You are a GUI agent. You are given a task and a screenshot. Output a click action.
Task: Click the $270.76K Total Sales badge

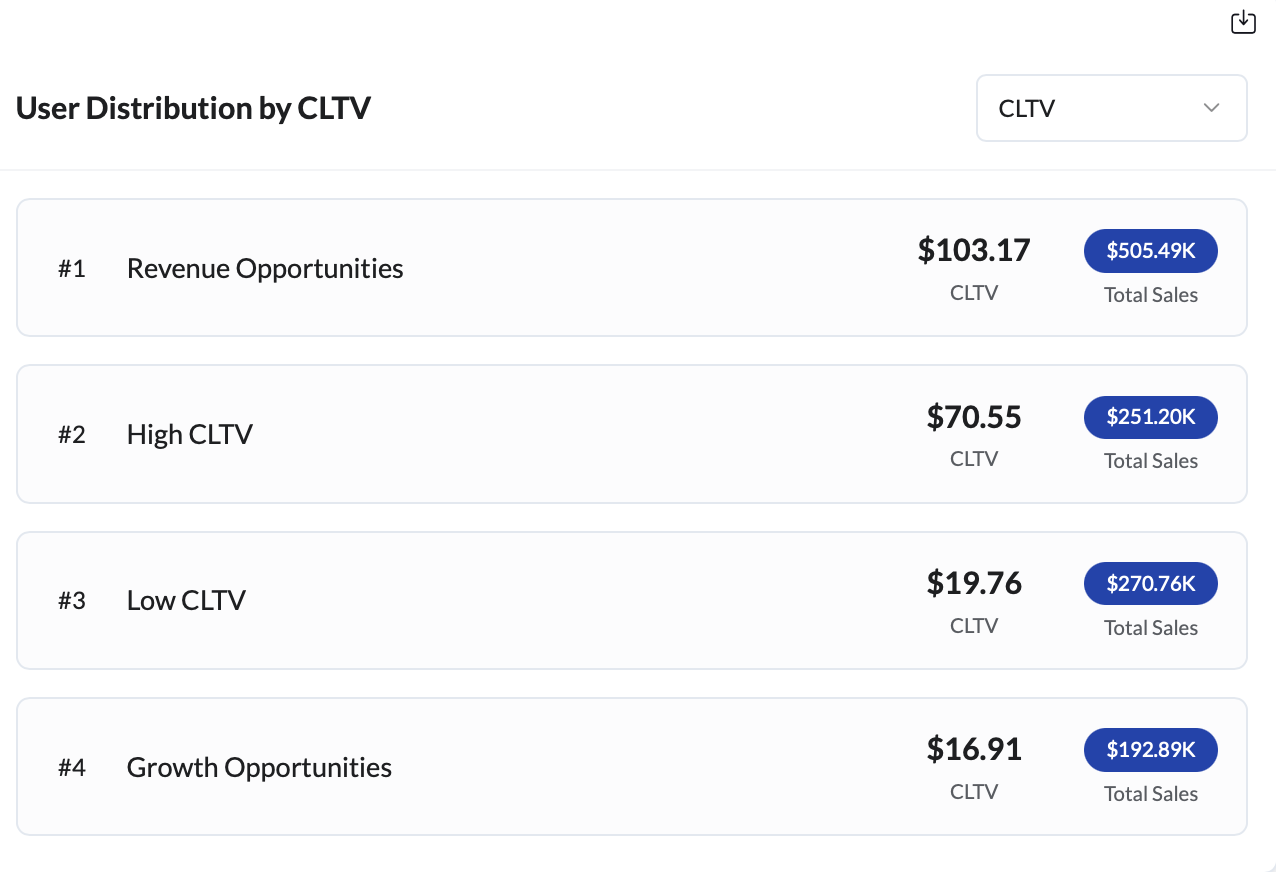1151,583
